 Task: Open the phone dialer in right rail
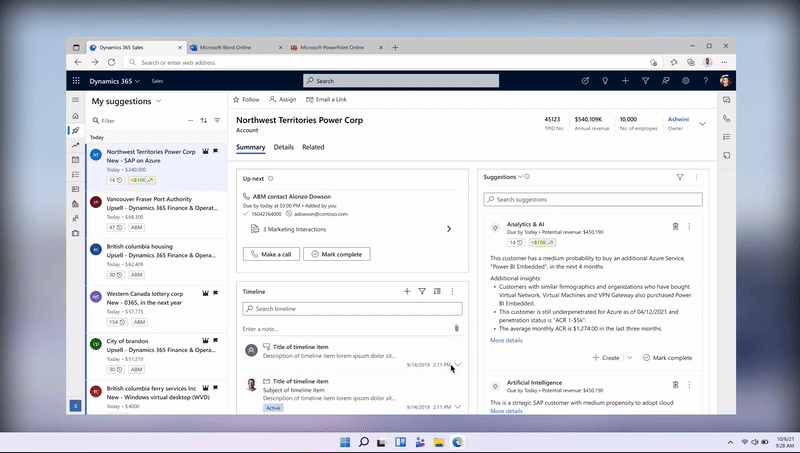pos(727,118)
